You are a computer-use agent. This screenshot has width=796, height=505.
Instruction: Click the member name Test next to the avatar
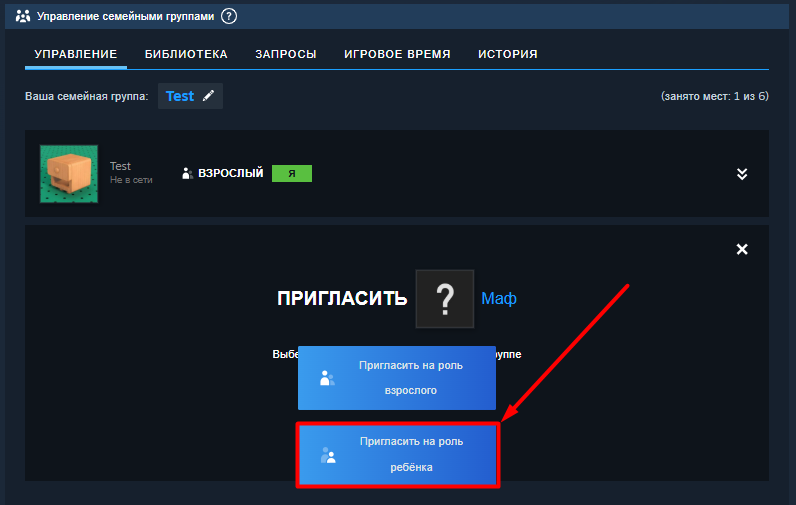(120, 166)
